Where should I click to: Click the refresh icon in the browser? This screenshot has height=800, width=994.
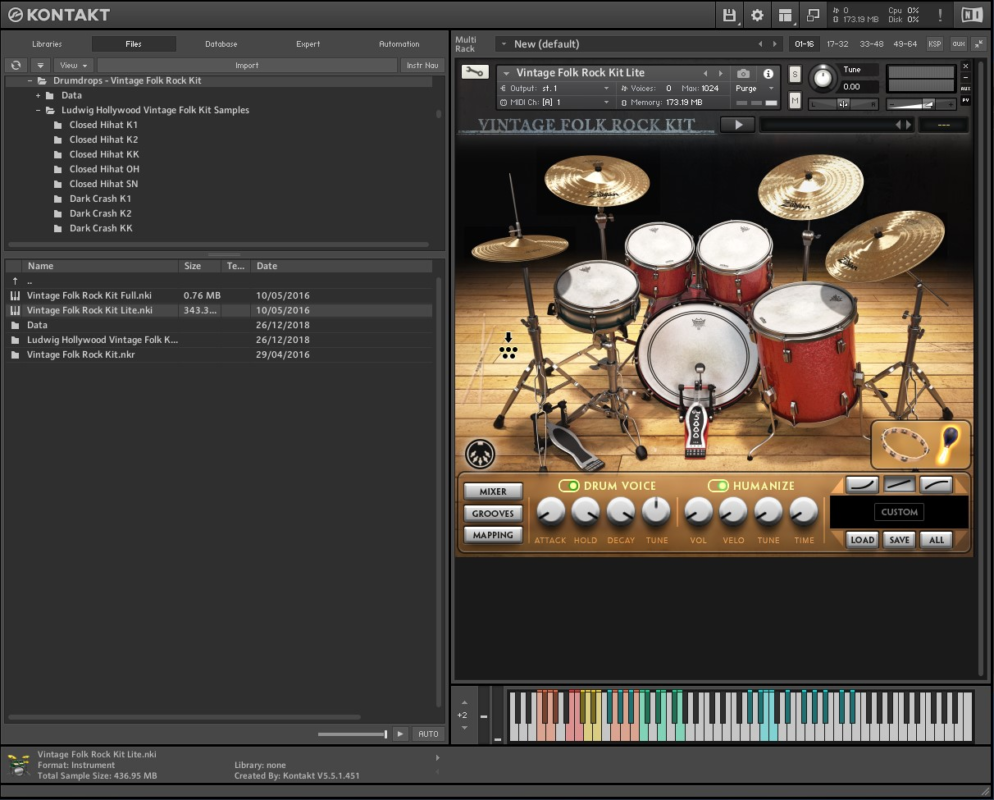coord(16,65)
